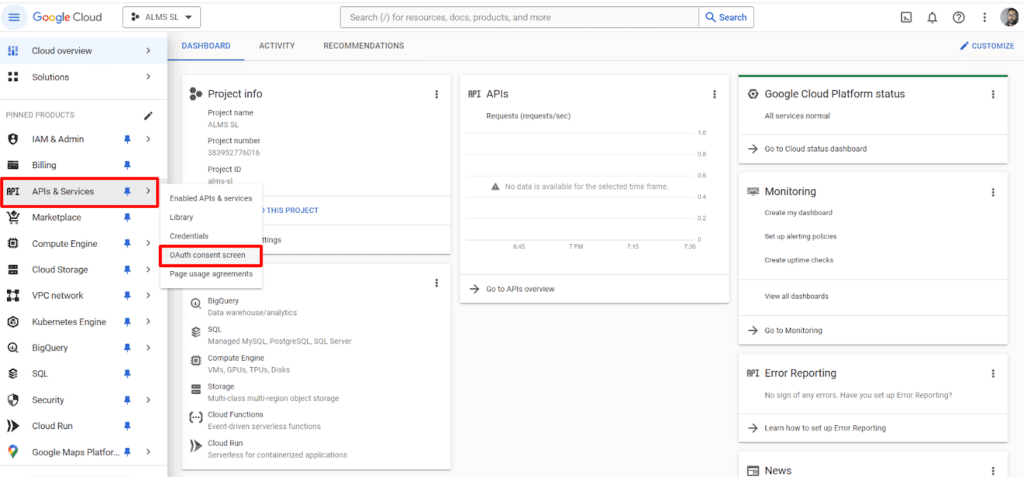Switch to the Dashboard tab

(x=206, y=46)
